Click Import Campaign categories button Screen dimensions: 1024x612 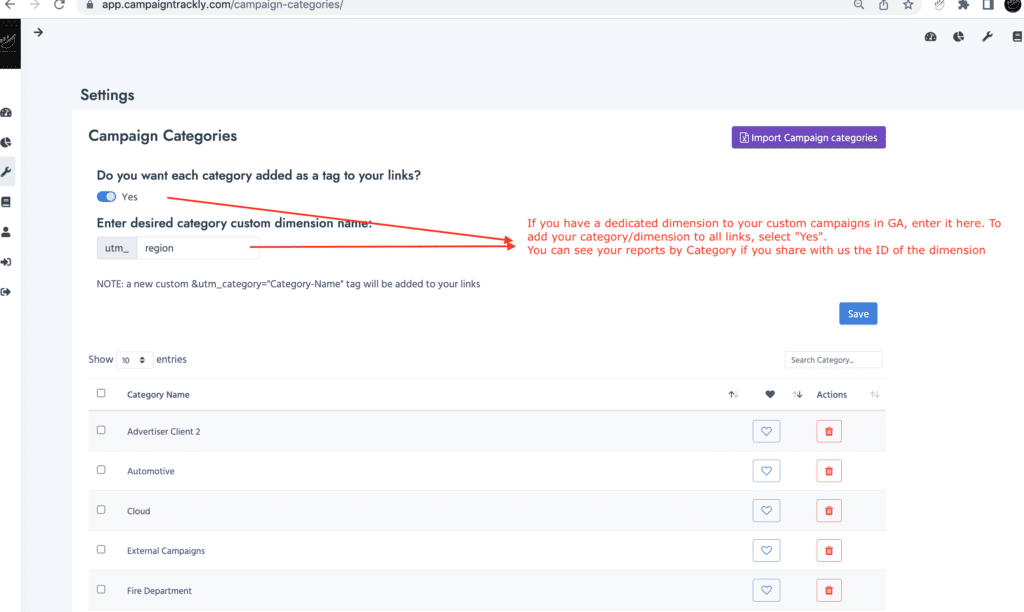point(808,138)
